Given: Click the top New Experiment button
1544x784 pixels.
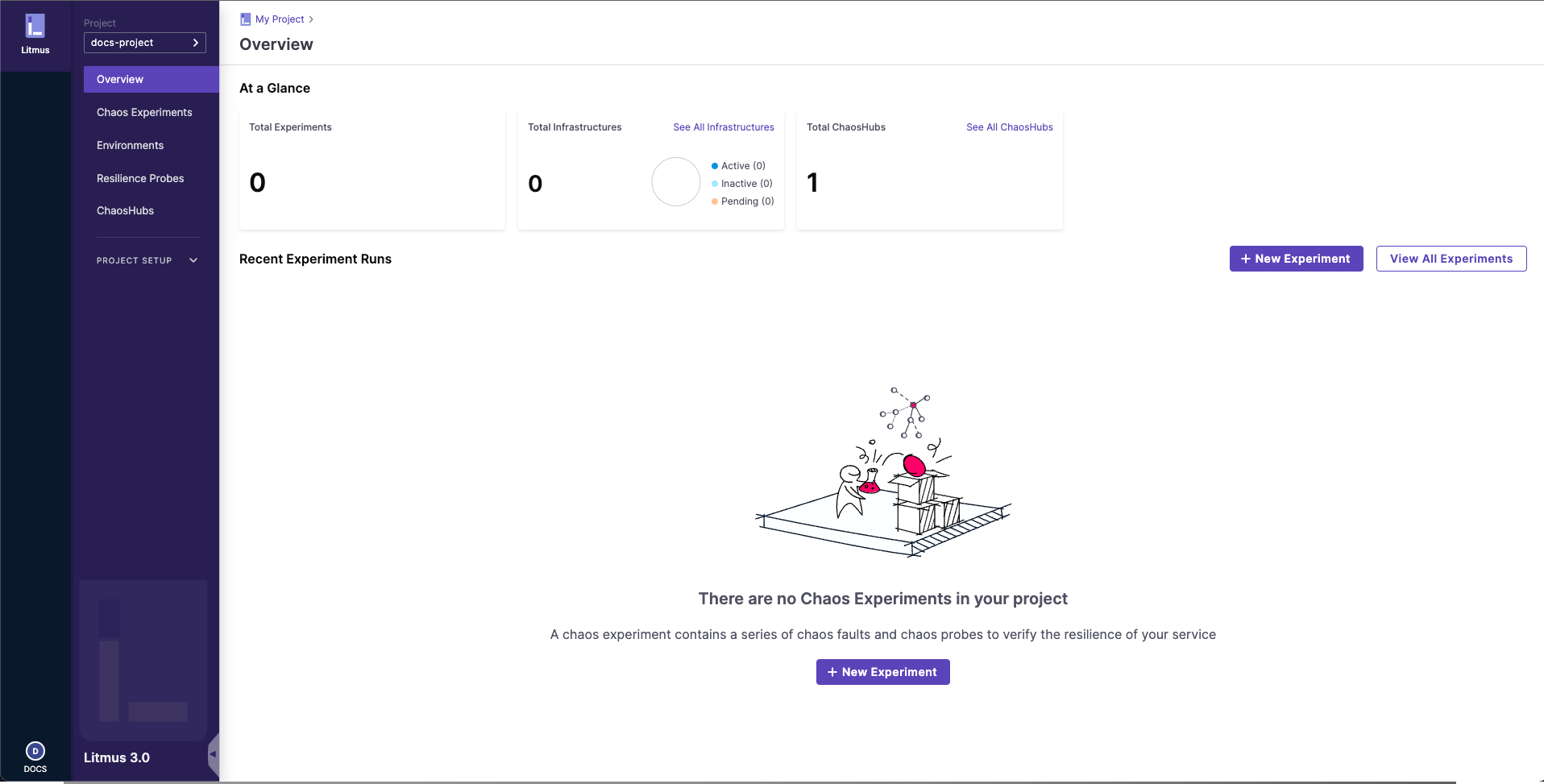Looking at the screenshot, I should click(1296, 259).
